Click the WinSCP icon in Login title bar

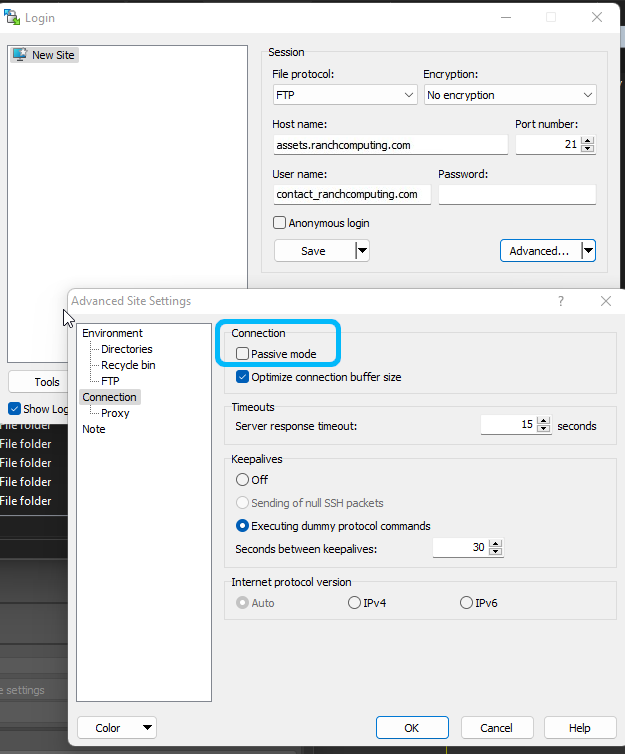click(12, 17)
